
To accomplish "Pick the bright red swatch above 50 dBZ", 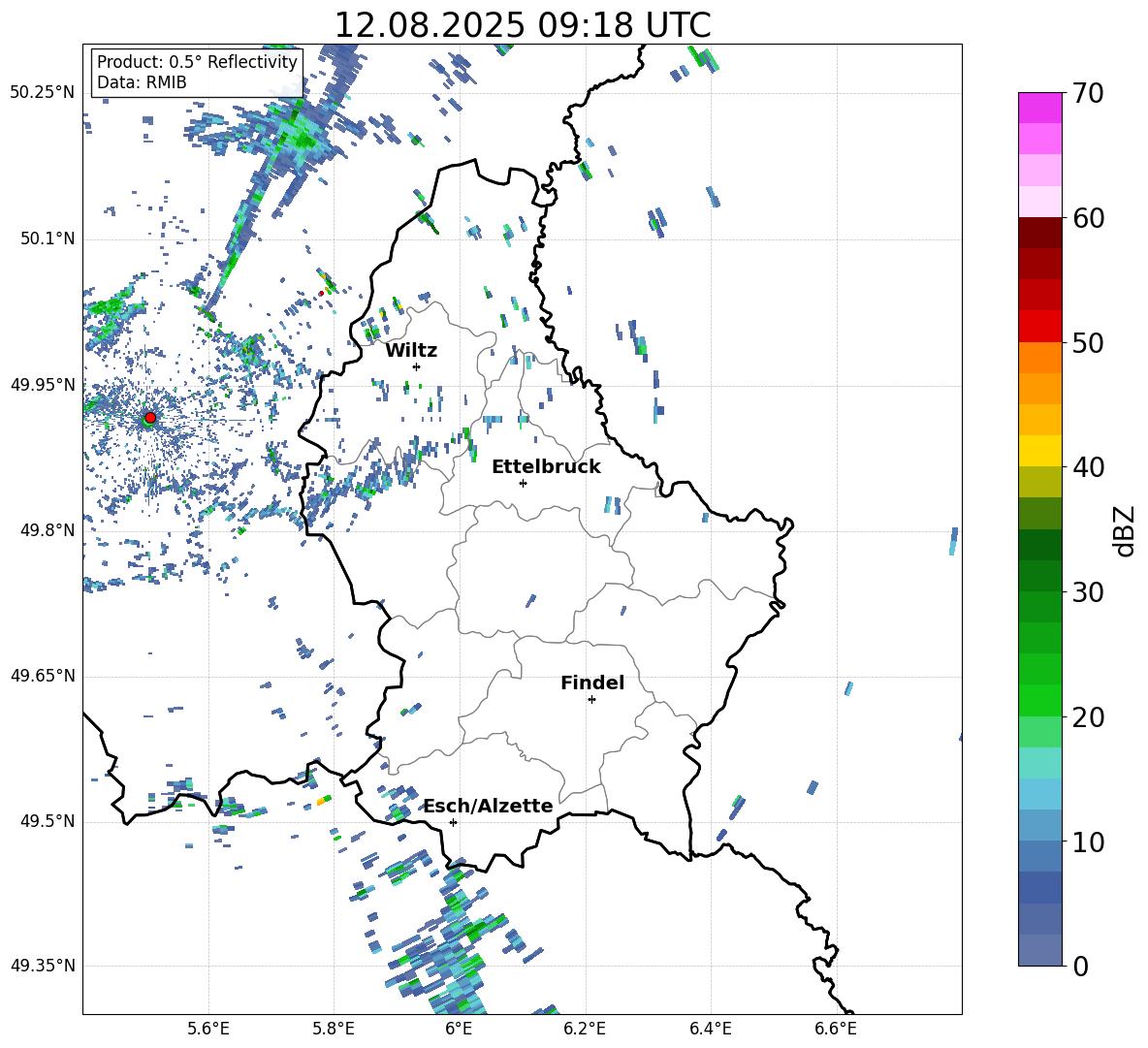I will click(1040, 327).
